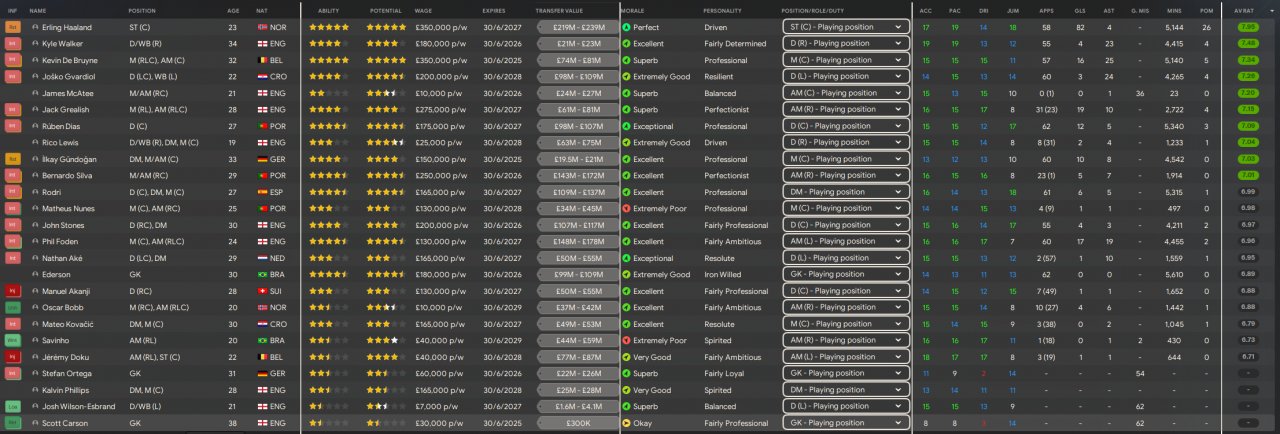Select John Stones' Fairly Professional personality cell
Image resolution: width=1280 pixels, height=434 pixels.
click(736, 225)
